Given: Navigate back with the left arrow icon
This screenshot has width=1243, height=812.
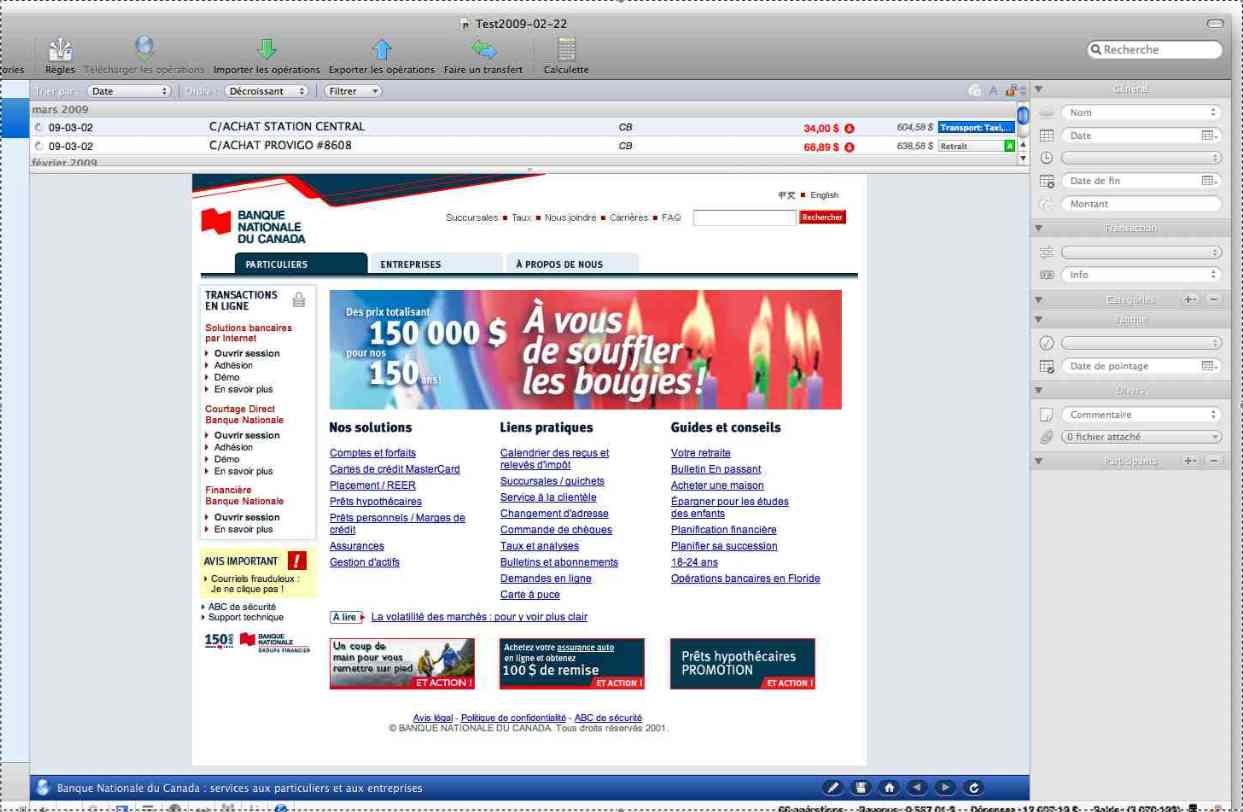Looking at the screenshot, I should tap(917, 788).
